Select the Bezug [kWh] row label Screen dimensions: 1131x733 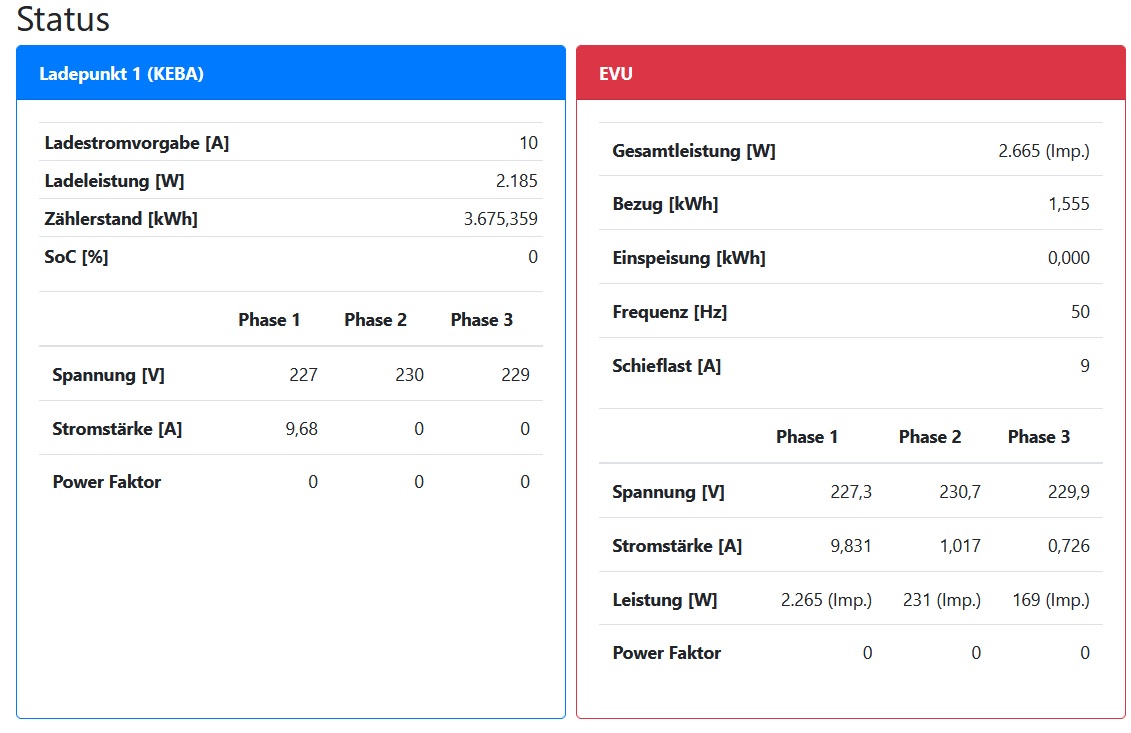coord(665,204)
